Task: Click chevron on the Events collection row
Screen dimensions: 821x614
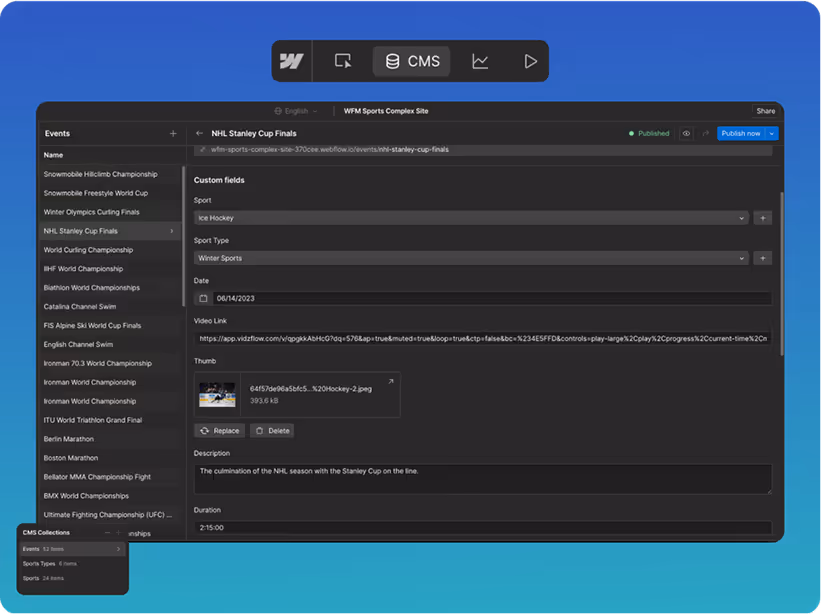Action: click(x=118, y=549)
